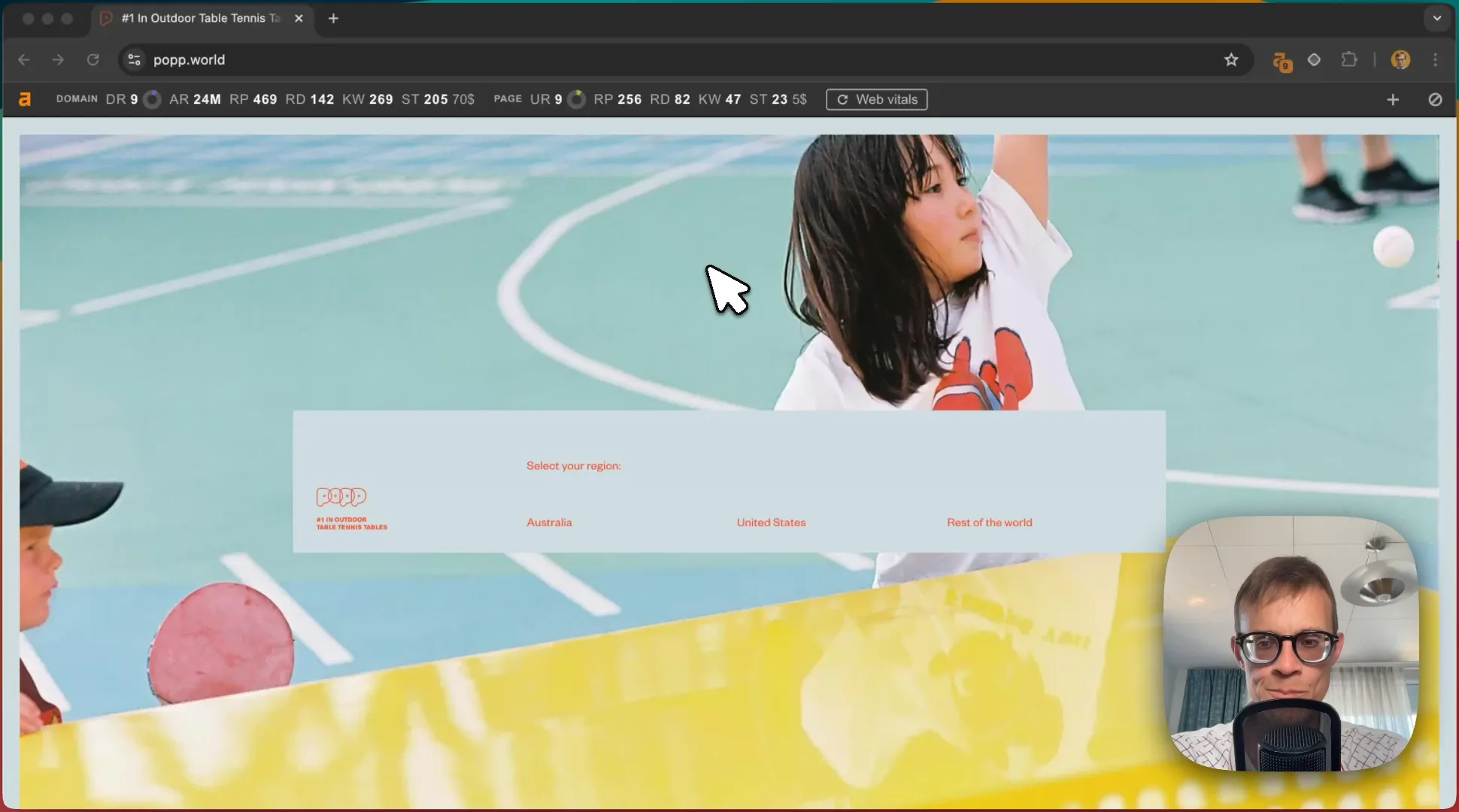Click the presenter webcam overlay

(1291, 644)
